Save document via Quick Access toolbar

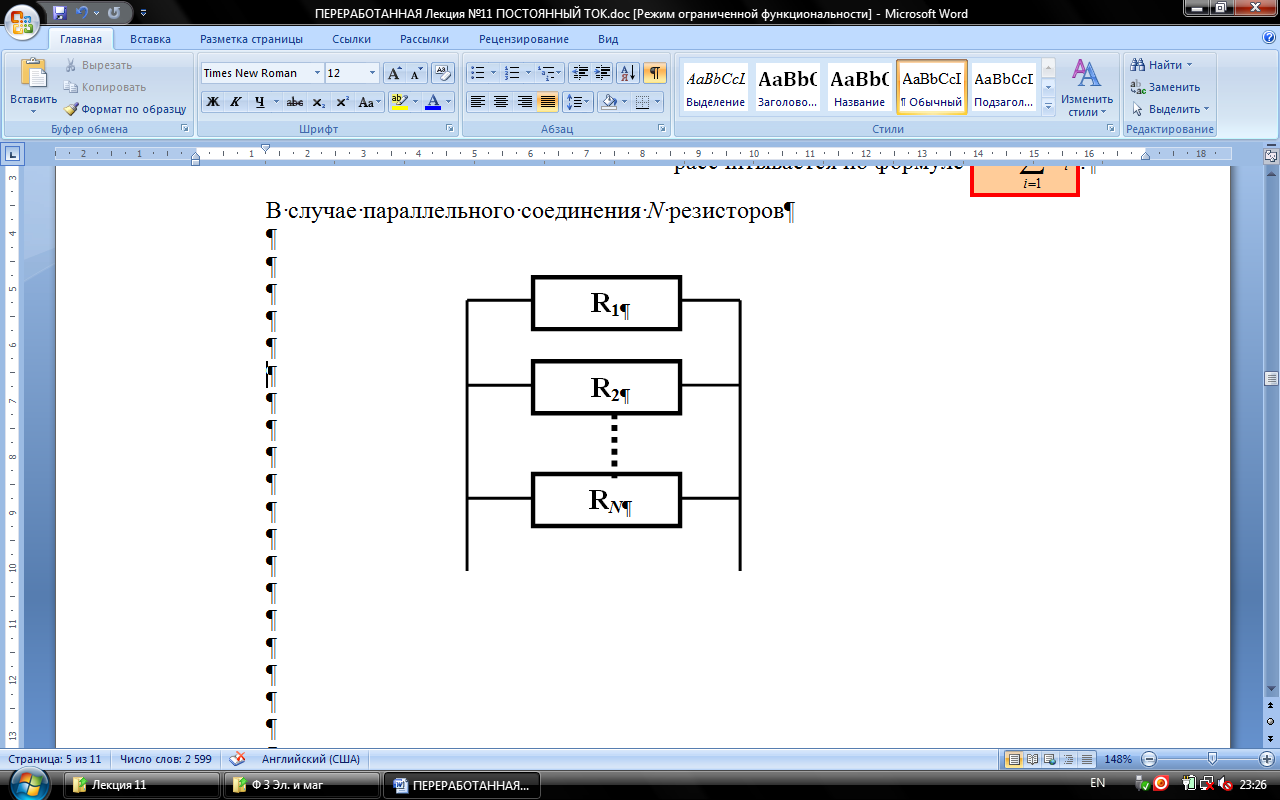click(x=60, y=13)
